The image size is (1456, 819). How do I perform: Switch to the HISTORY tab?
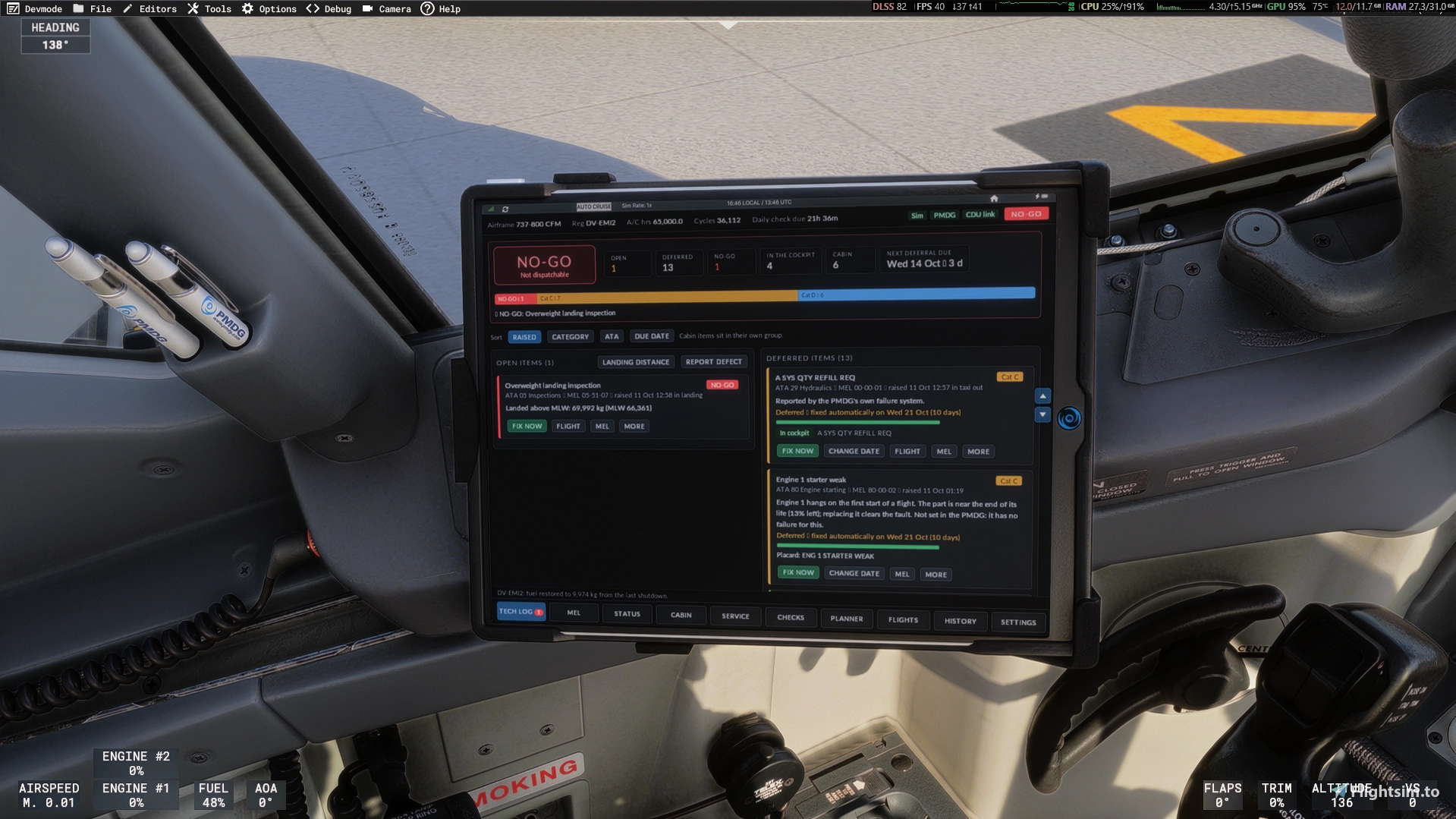point(961,621)
